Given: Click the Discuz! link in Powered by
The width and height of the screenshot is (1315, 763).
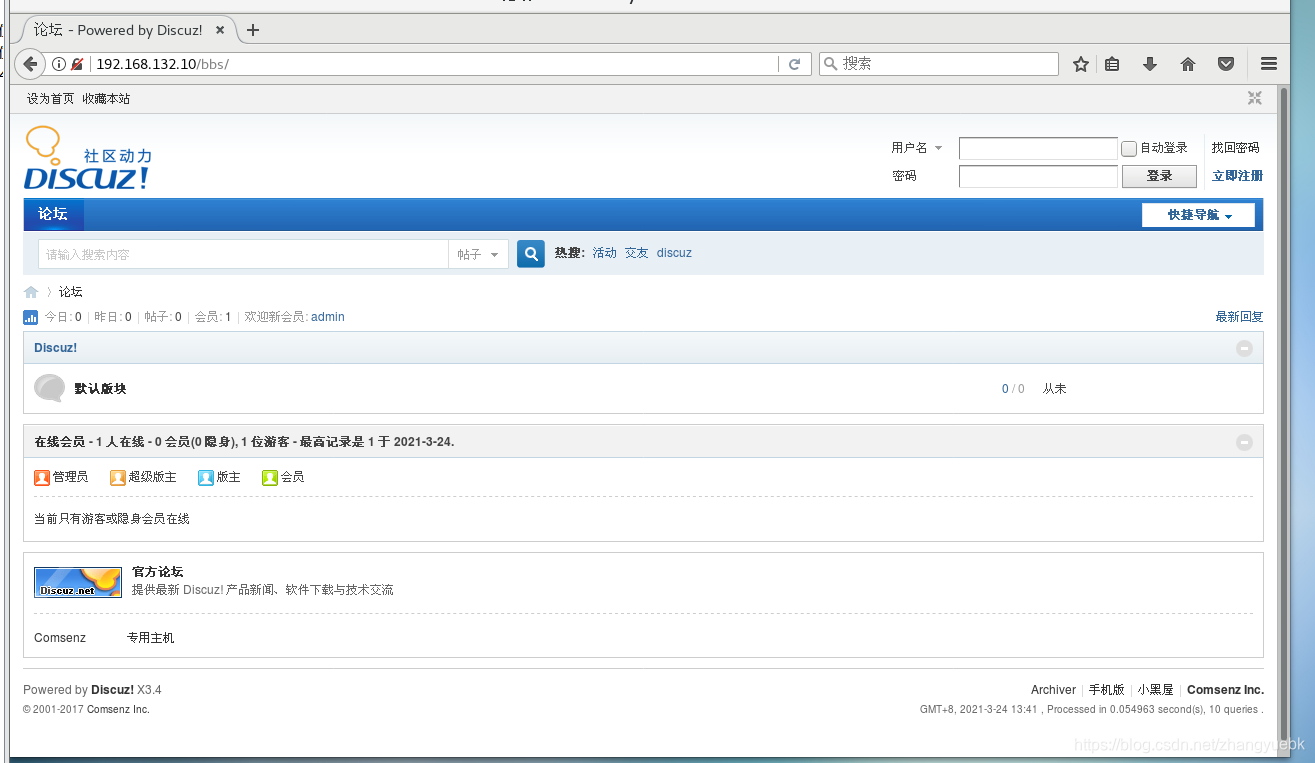Looking at the screenshot, I should (x=112, y=690).
